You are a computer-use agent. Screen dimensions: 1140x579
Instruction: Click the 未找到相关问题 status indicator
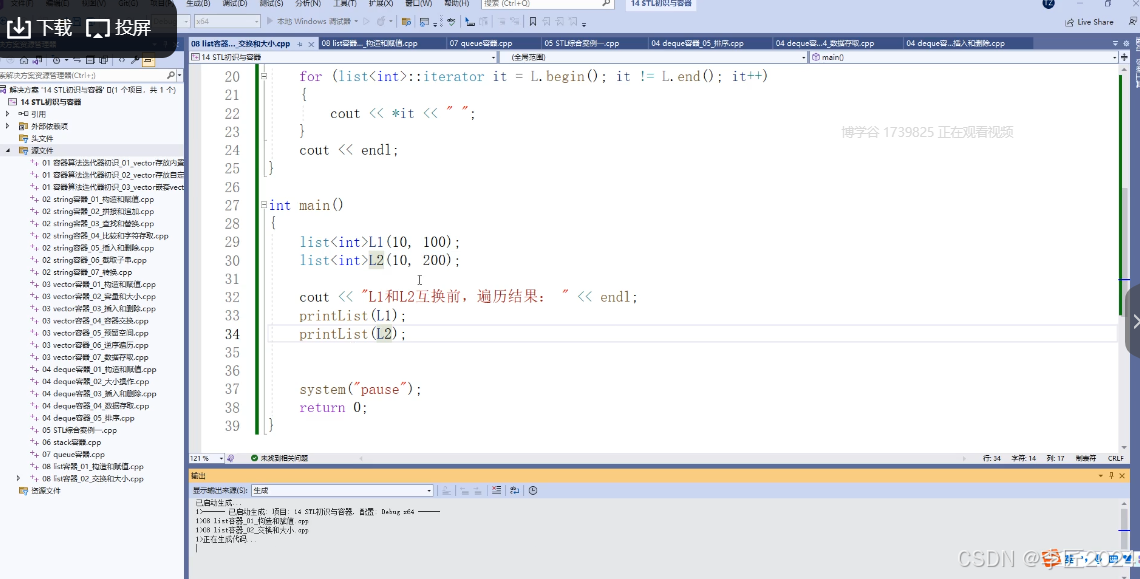click(x=280, y=458)
